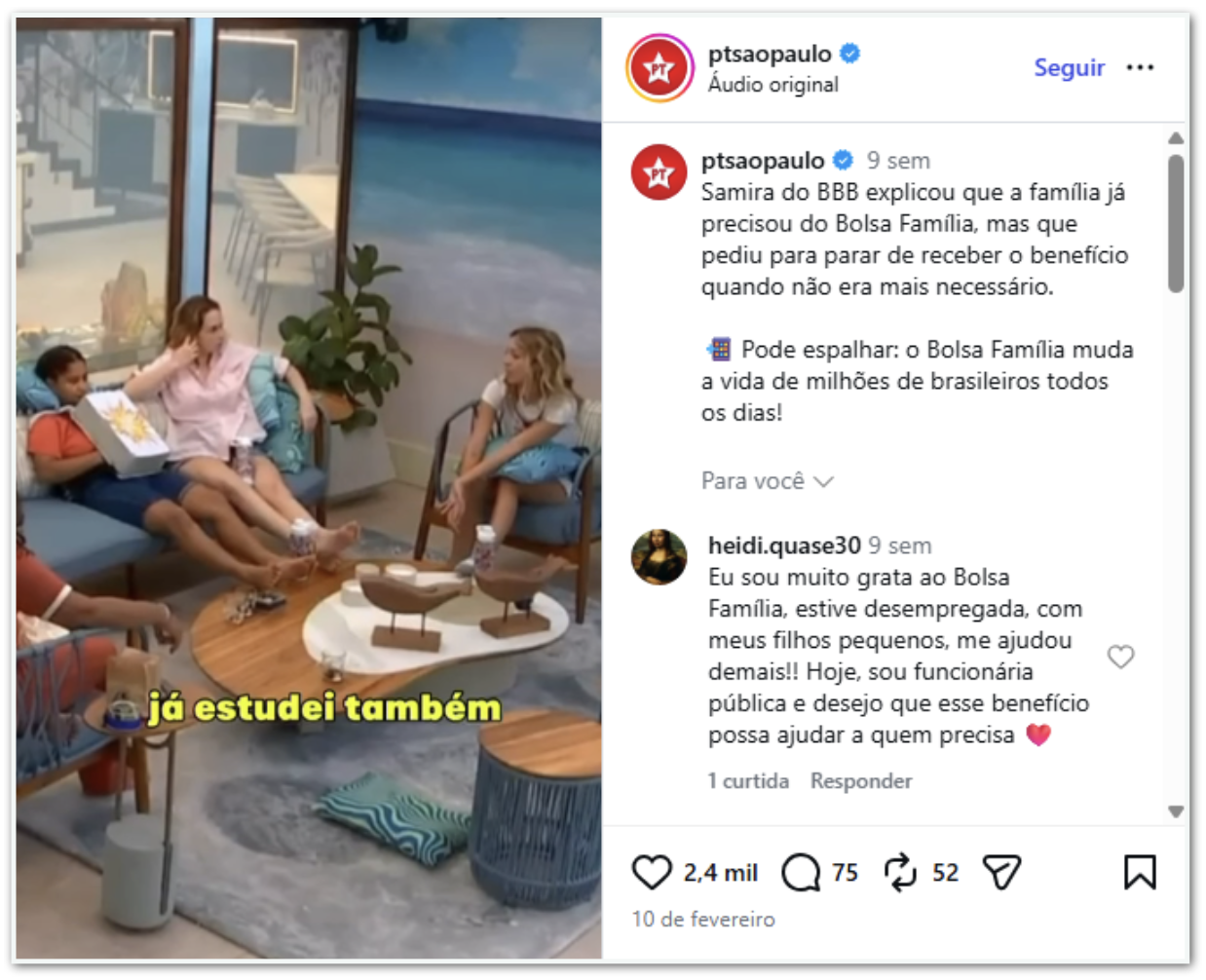Like heidi.quase30's comment
The width and height of the screenshot is (1206, 980).
1120,657
